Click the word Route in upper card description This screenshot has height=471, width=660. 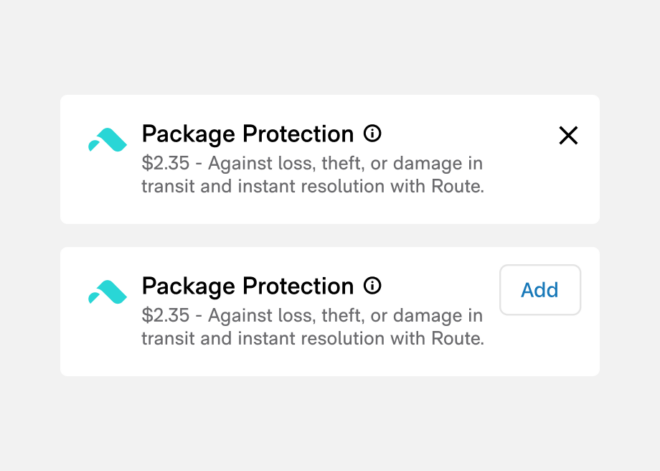458,186
